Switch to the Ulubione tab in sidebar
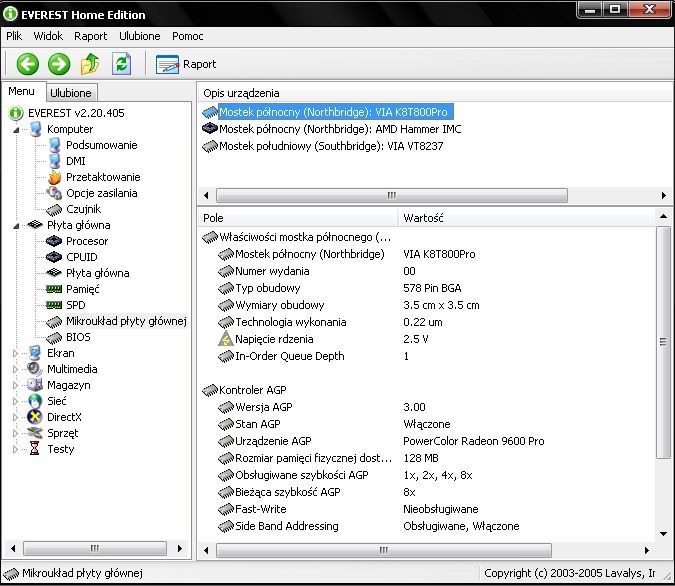This screenshot has height=586, width=675. (x=71, y=93)
